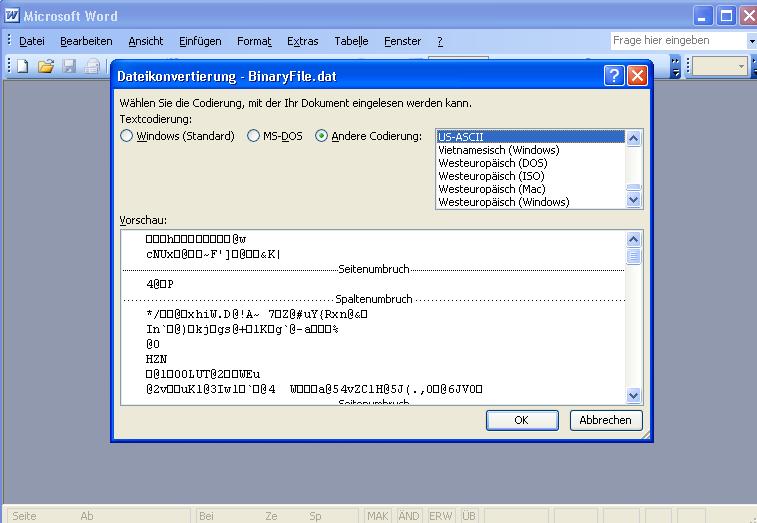Open the Bearbeiten menu
Image resolution: width=757 pixels, height=523 pixels.
coord(86,42)
